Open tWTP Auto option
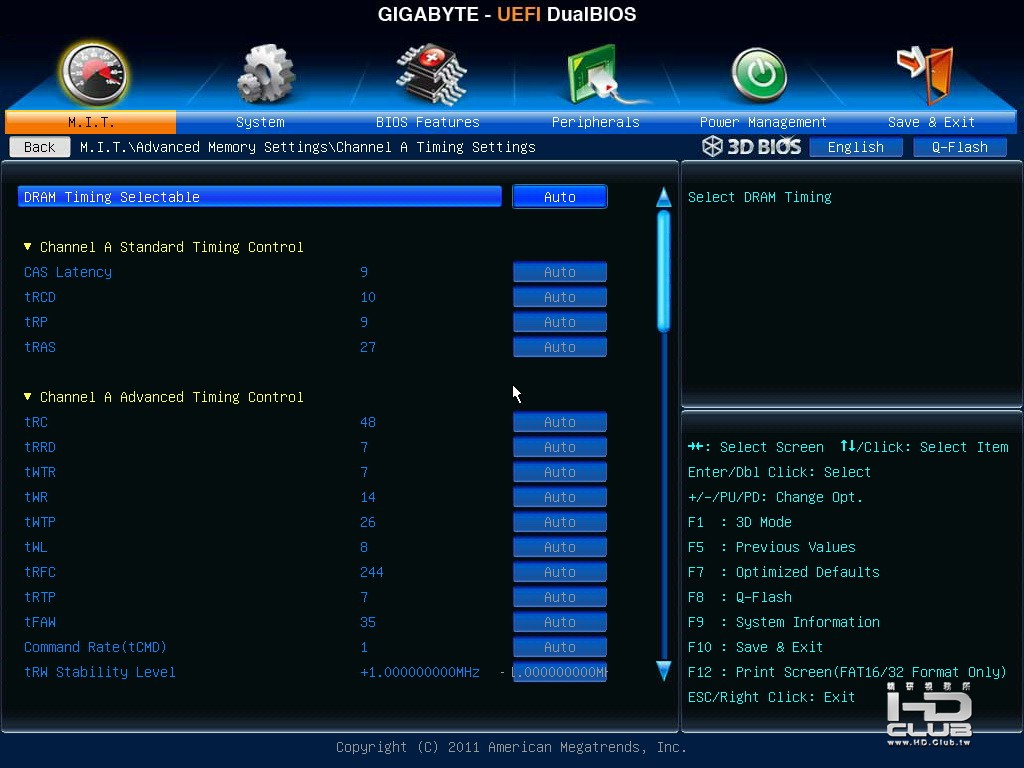The height and width of the screenshot is (768, 1024). point(560,522)
